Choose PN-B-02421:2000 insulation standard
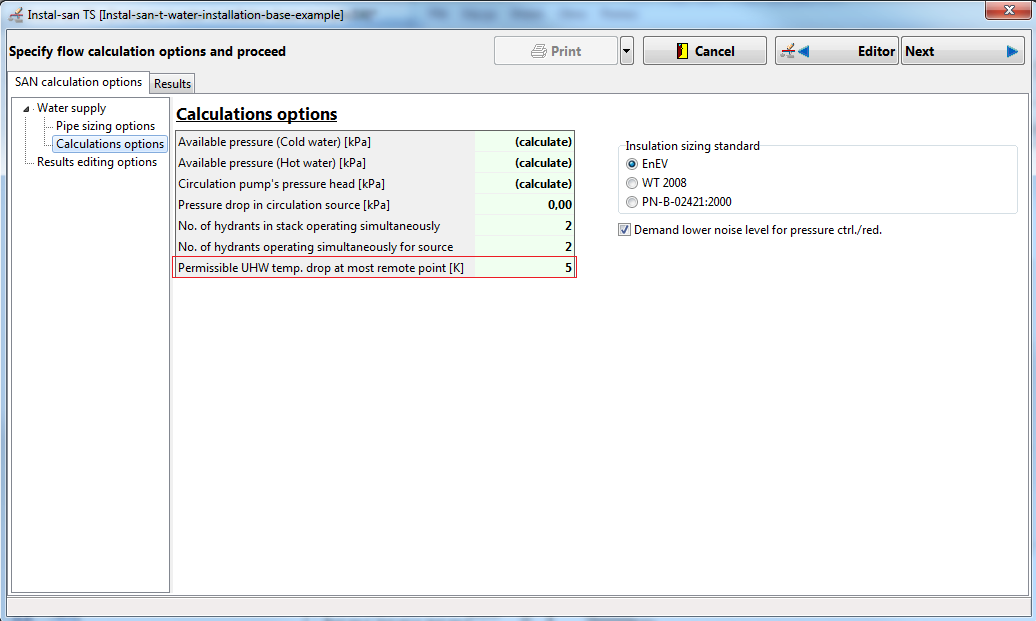This screenshot has width=1036, height=621. 632,202
